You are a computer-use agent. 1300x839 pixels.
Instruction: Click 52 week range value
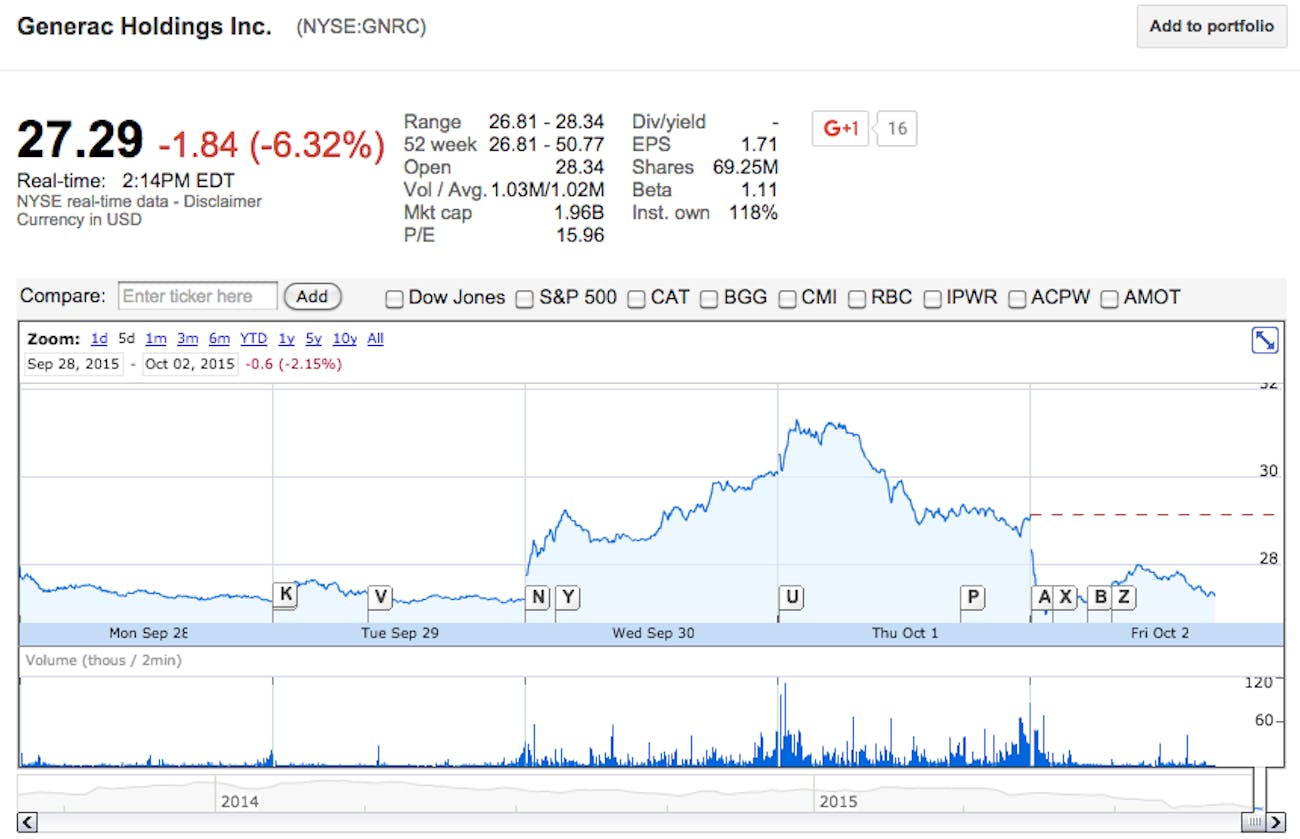(546, 144)
